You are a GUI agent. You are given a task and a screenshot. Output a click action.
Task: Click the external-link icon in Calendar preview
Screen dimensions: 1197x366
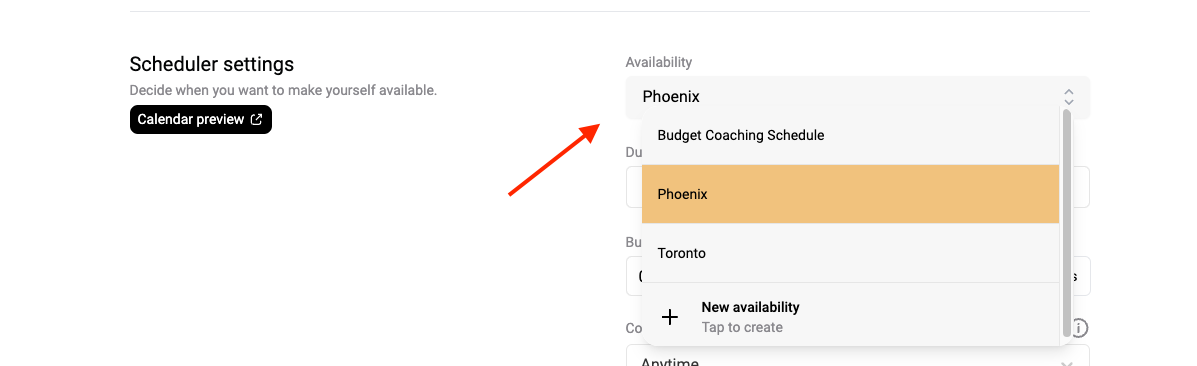click(x=256, y=119)
